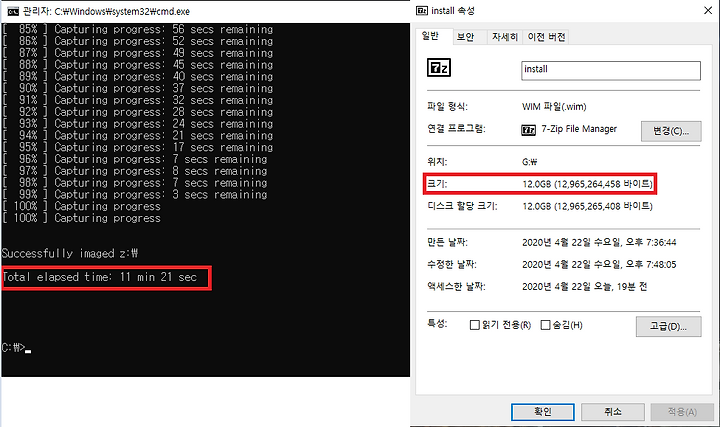Click the 크기: label
The width and height of the screenshot is (720, 427).
tap(437, 184)
